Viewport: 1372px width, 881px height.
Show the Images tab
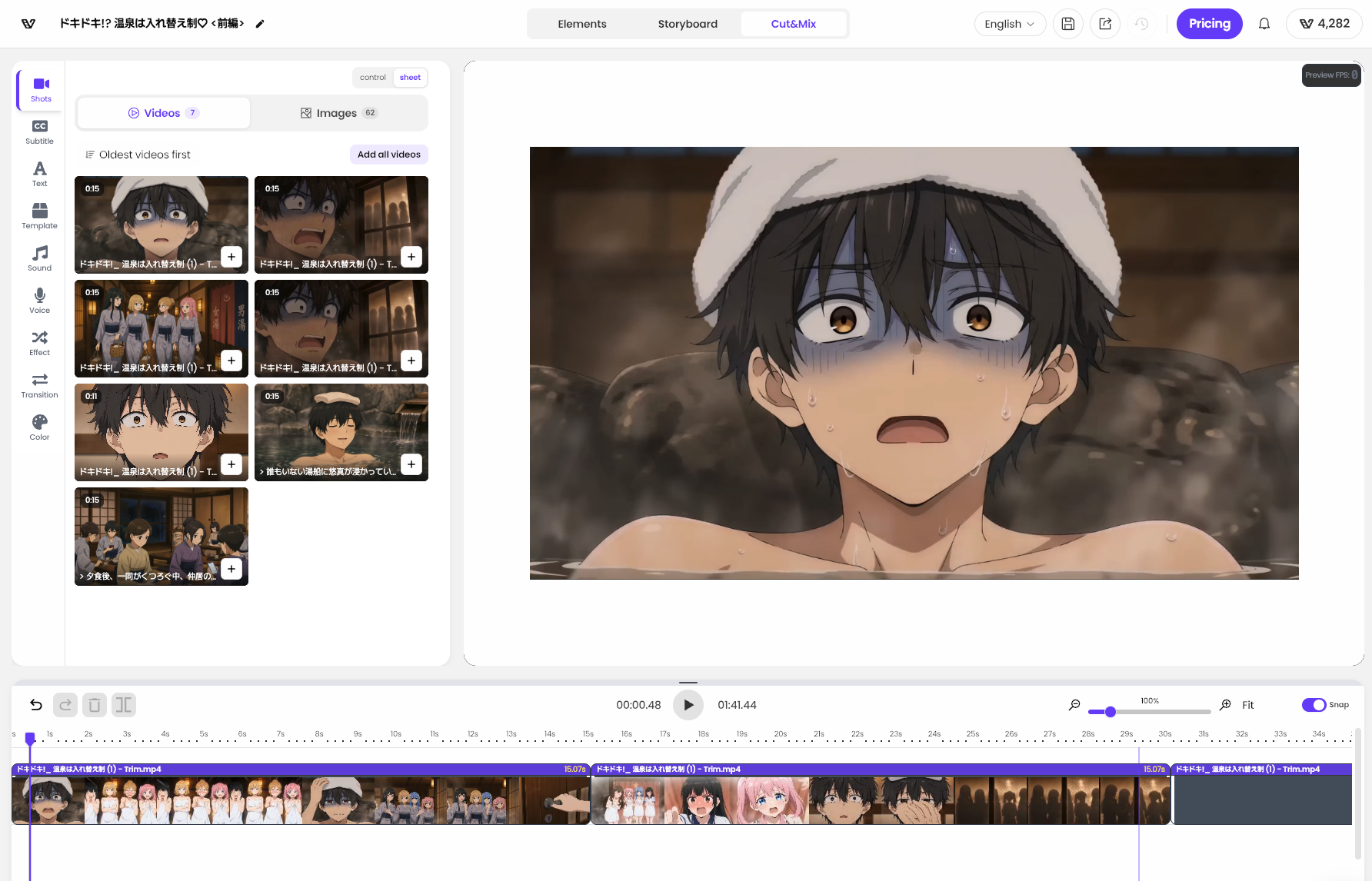tap(338, 113)
